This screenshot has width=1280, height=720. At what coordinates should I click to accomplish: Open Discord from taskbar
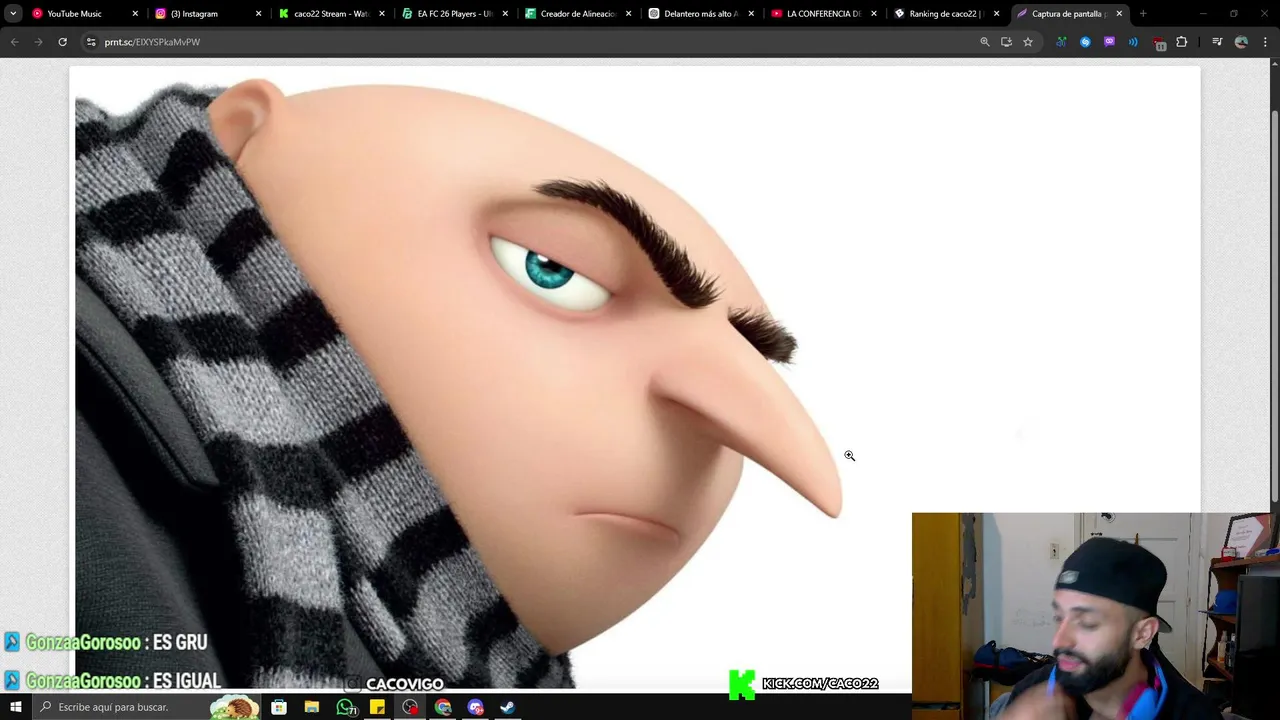pos(476,707)
